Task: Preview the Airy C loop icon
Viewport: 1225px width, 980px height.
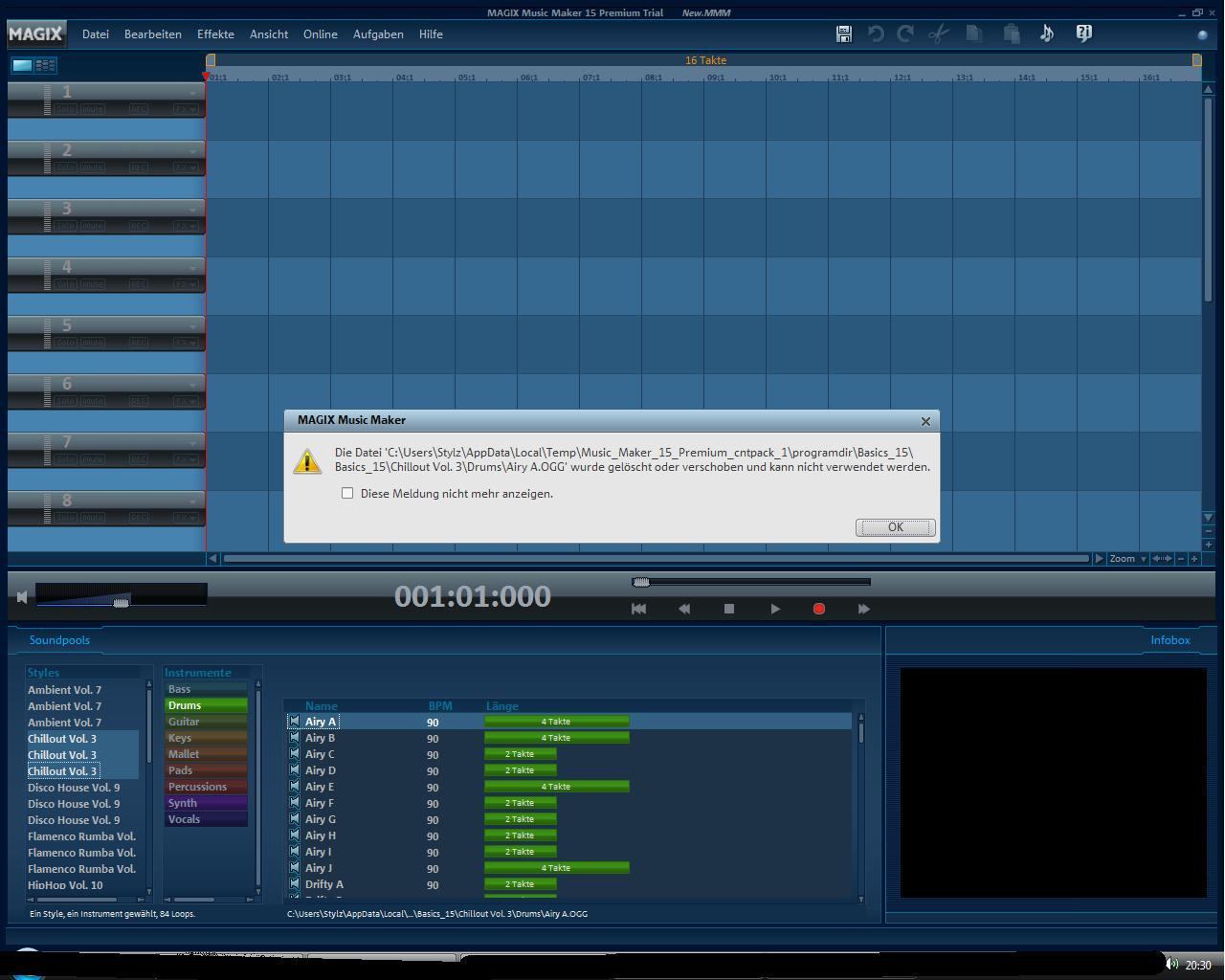Action: pyautogui.click(x=294, y=754)
